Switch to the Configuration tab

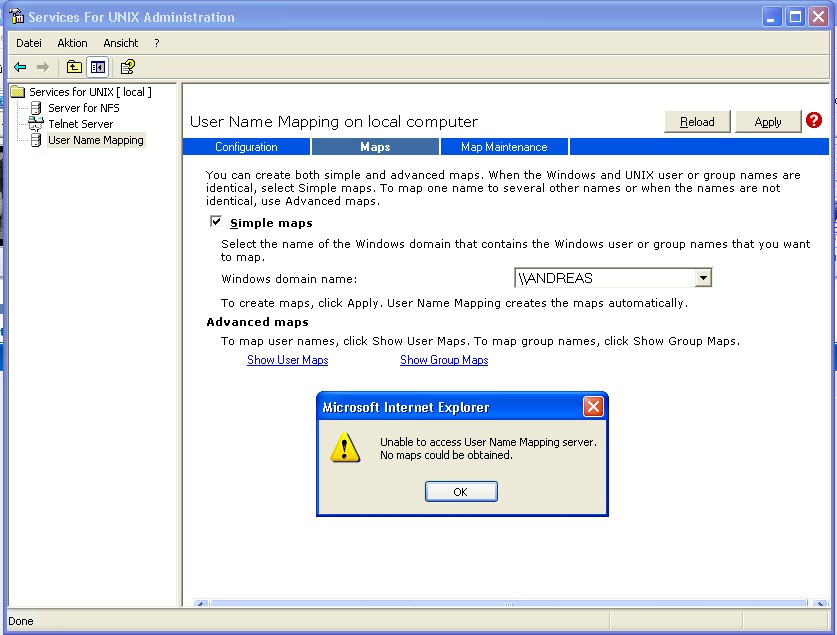247,147
